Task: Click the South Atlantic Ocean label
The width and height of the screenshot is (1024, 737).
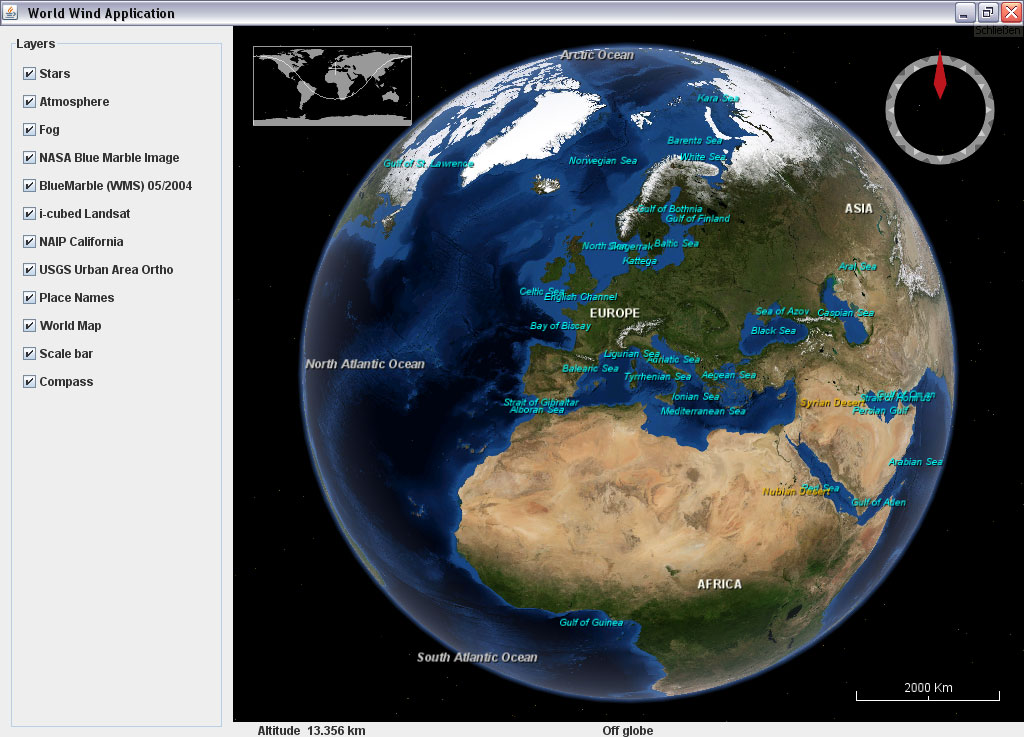Action: pos(477,657)
